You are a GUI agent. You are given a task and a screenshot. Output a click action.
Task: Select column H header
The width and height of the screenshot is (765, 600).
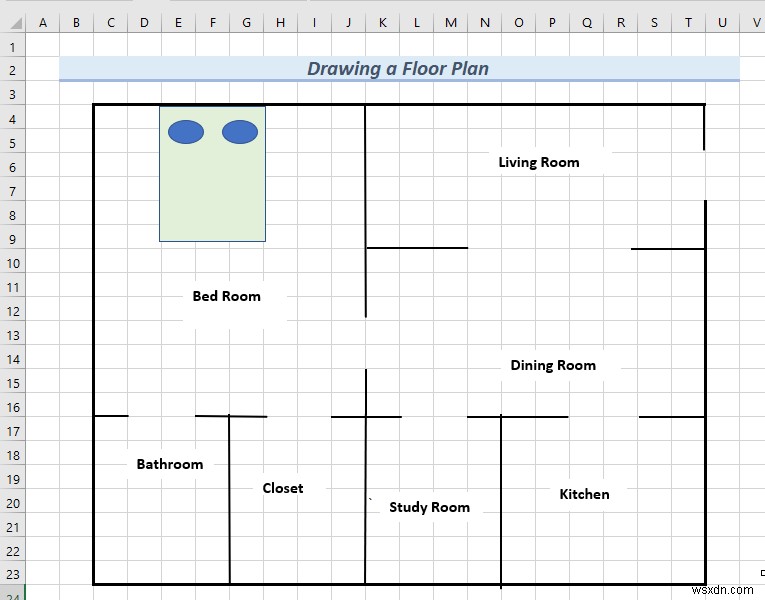click(x=281, y=22)
